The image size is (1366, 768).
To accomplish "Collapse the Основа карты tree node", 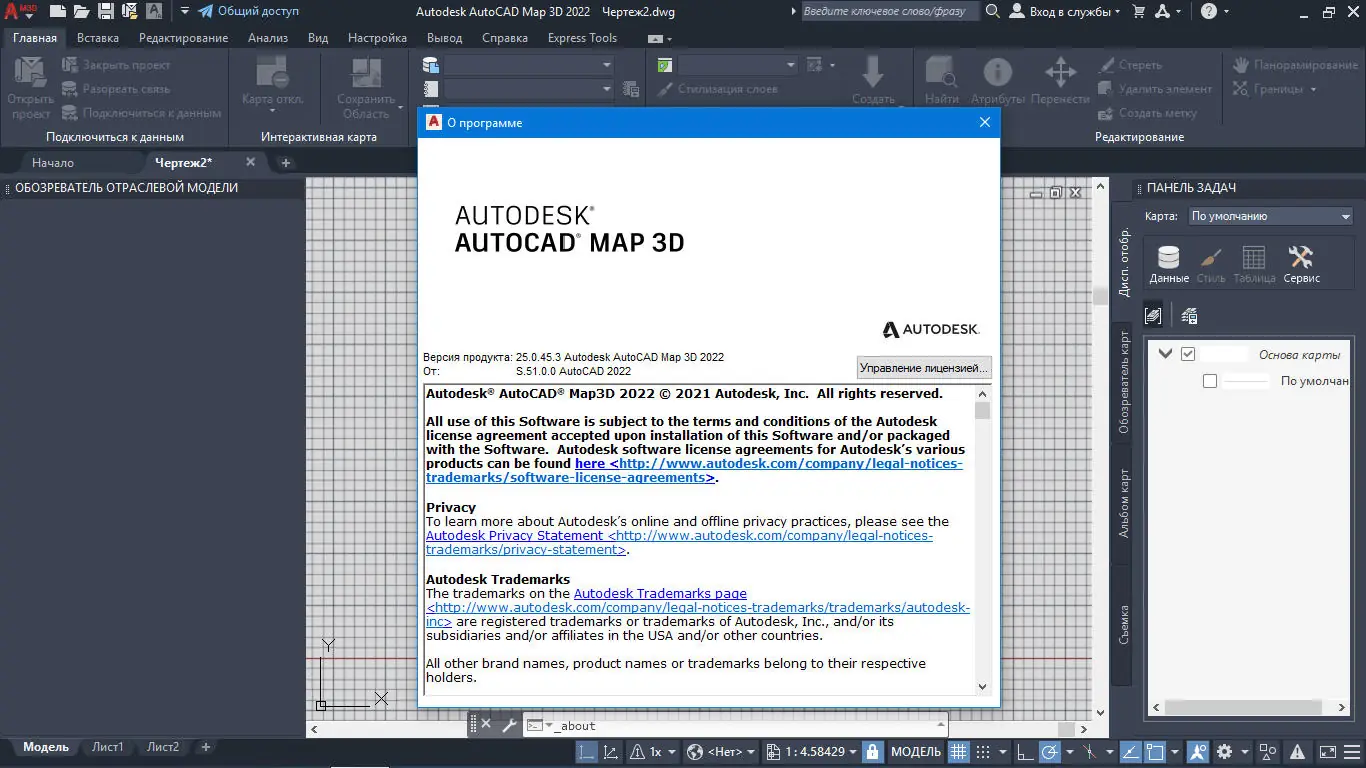I will click(x=1164, y=353).
